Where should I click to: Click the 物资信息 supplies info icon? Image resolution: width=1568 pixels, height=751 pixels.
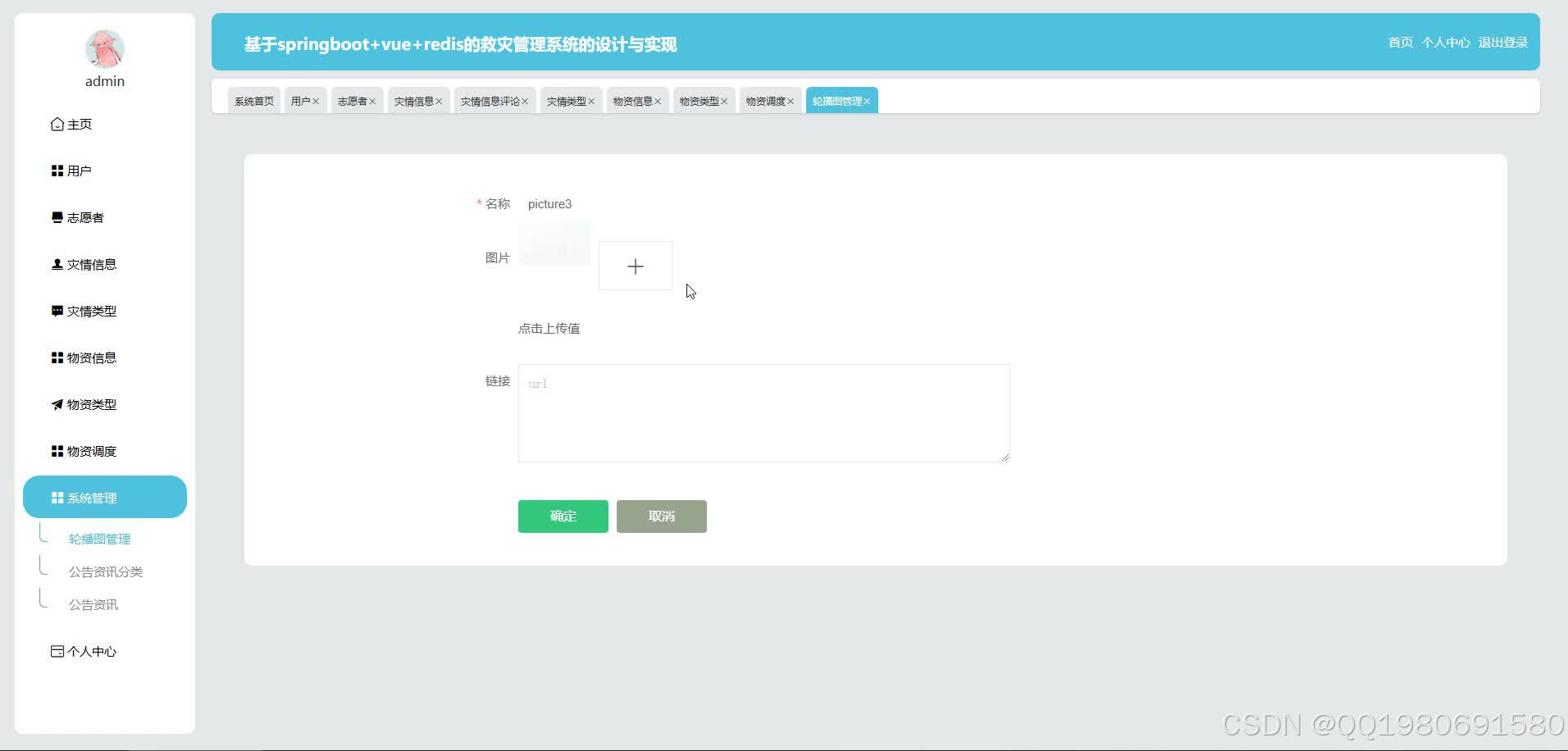(x=56, y=357)
